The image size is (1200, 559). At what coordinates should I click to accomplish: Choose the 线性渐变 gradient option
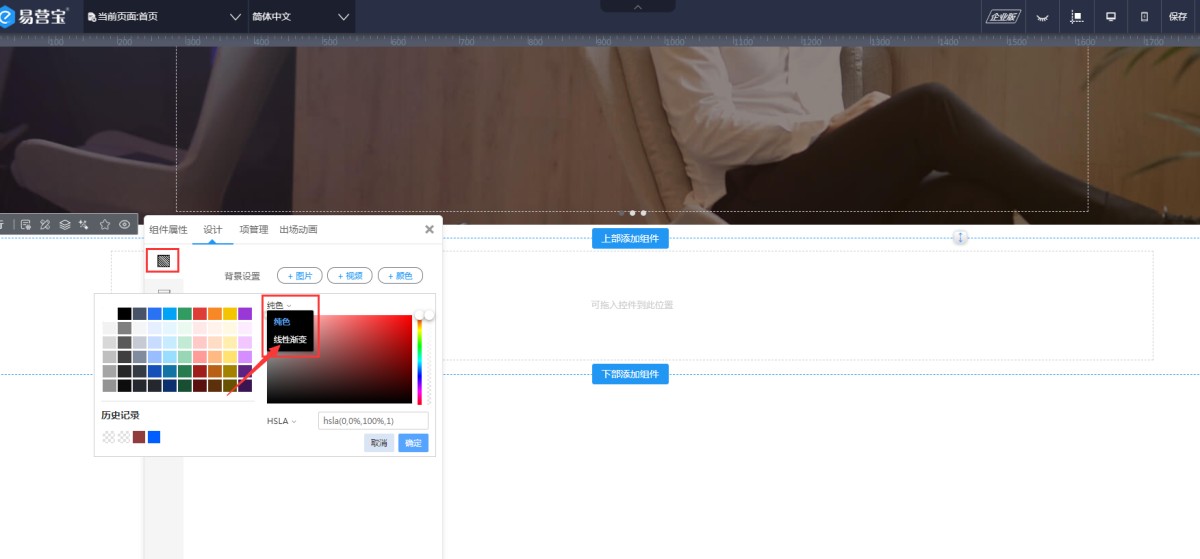point(290,340)
